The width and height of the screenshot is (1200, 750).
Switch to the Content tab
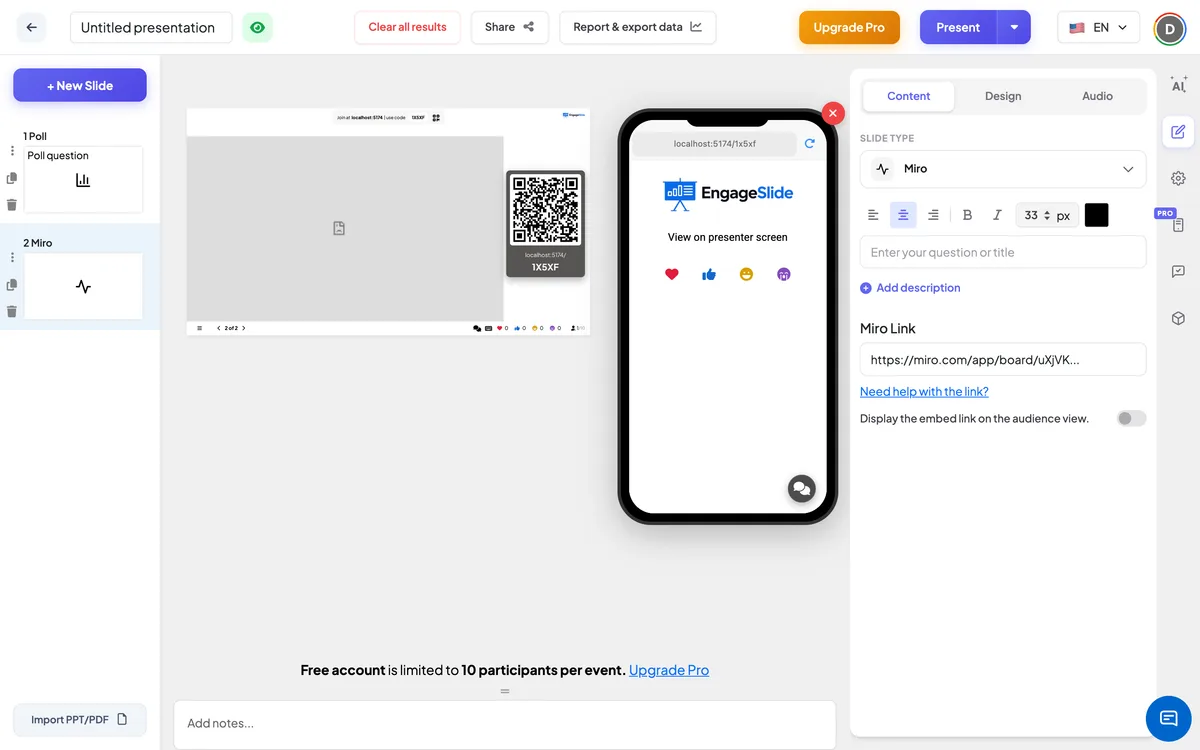[x=908, y=96]
